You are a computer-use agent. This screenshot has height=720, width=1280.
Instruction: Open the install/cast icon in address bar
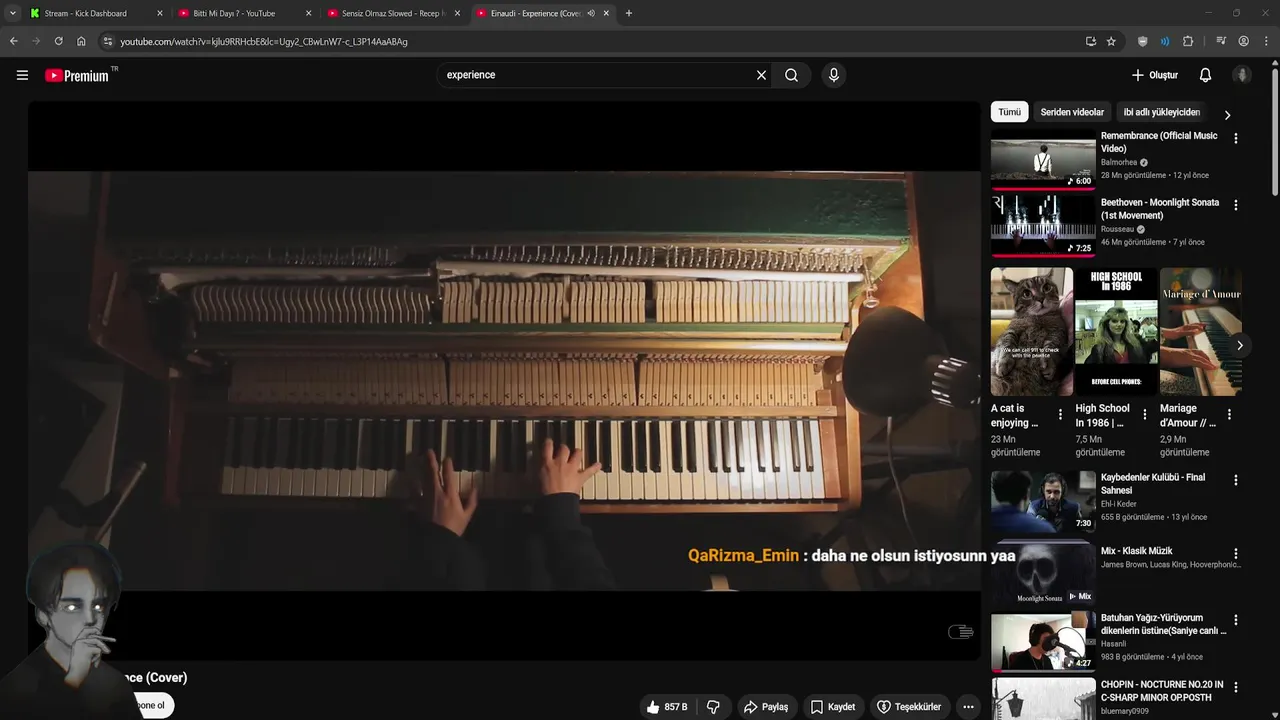pyautogui.click(x=1090, y=41)
